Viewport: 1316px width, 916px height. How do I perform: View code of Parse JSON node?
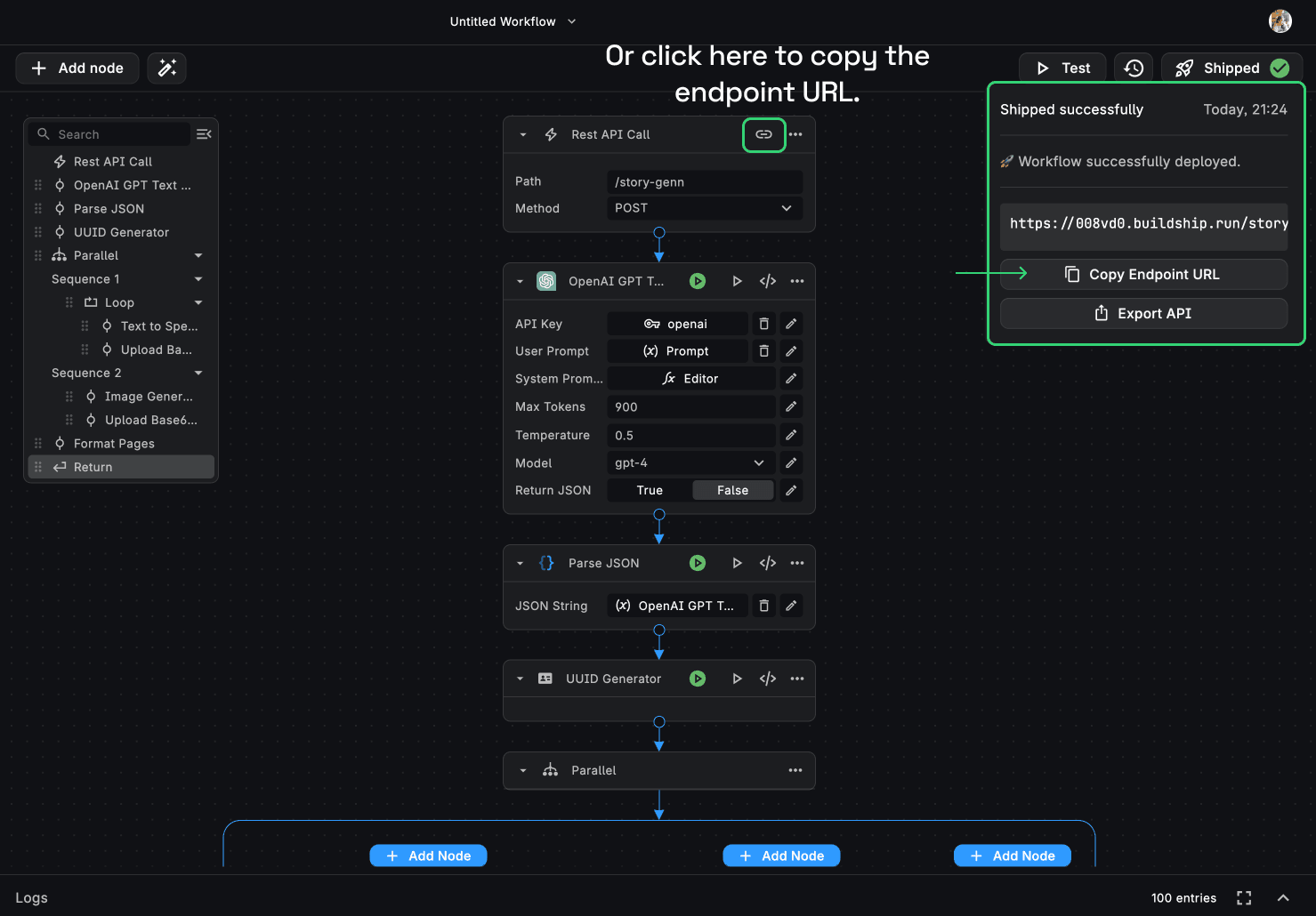coord(767,563)
